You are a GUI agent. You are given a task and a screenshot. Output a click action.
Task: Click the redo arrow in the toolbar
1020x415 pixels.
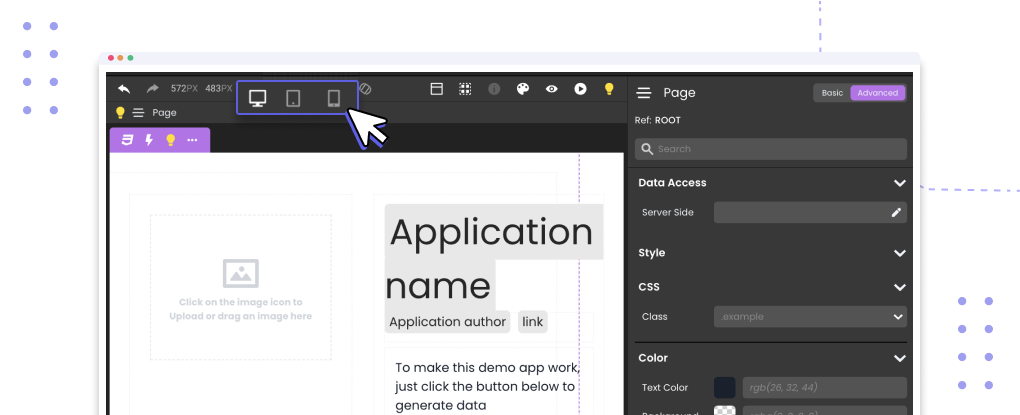(153, 89)
